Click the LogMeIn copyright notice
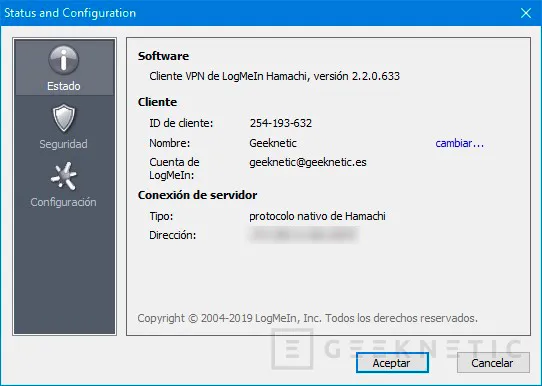Viewport: 542px width, 386px height. pyautogui.click(x=307, y=318)
